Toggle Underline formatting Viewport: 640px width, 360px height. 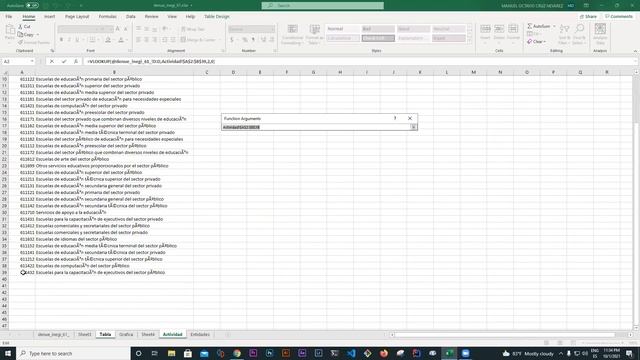pos(77,40)
